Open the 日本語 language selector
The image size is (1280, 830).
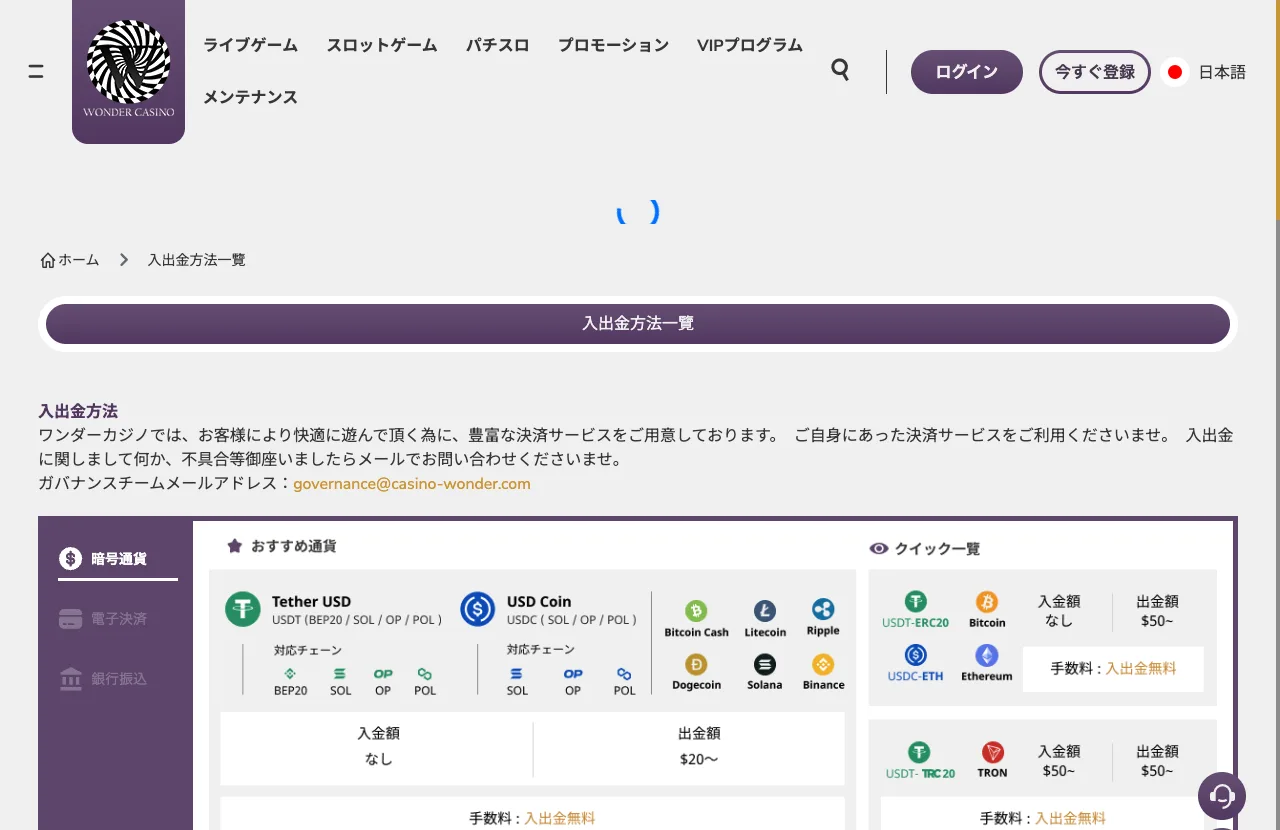1204,72
